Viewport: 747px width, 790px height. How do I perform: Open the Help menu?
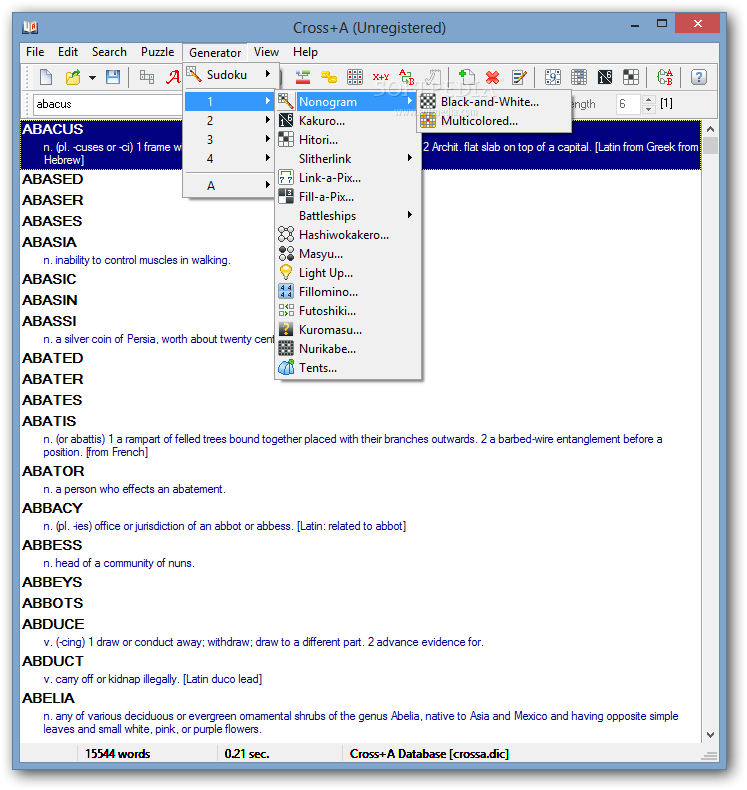click(x=305, y=52)
